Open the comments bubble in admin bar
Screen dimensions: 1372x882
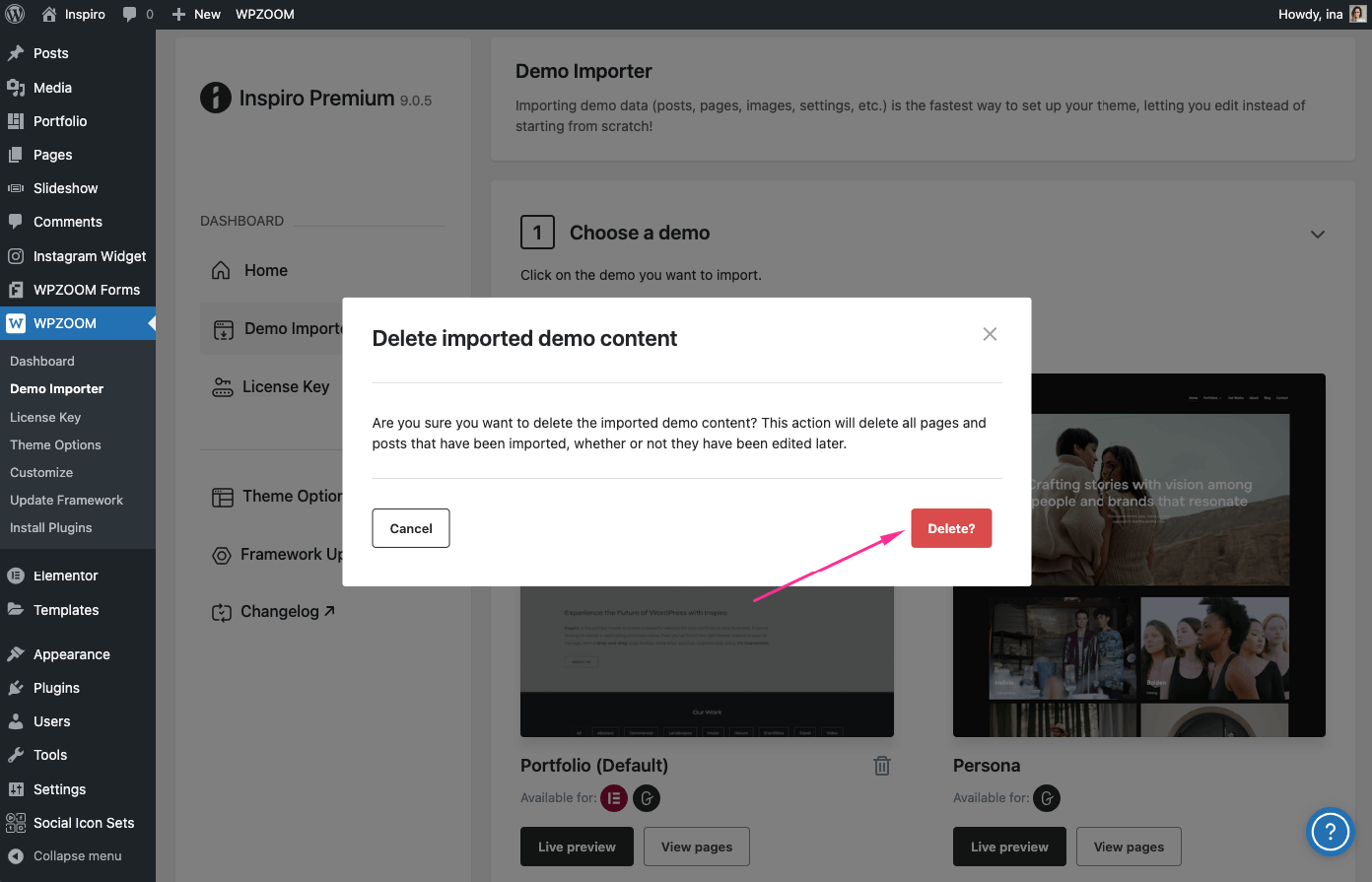click(138, 14)
